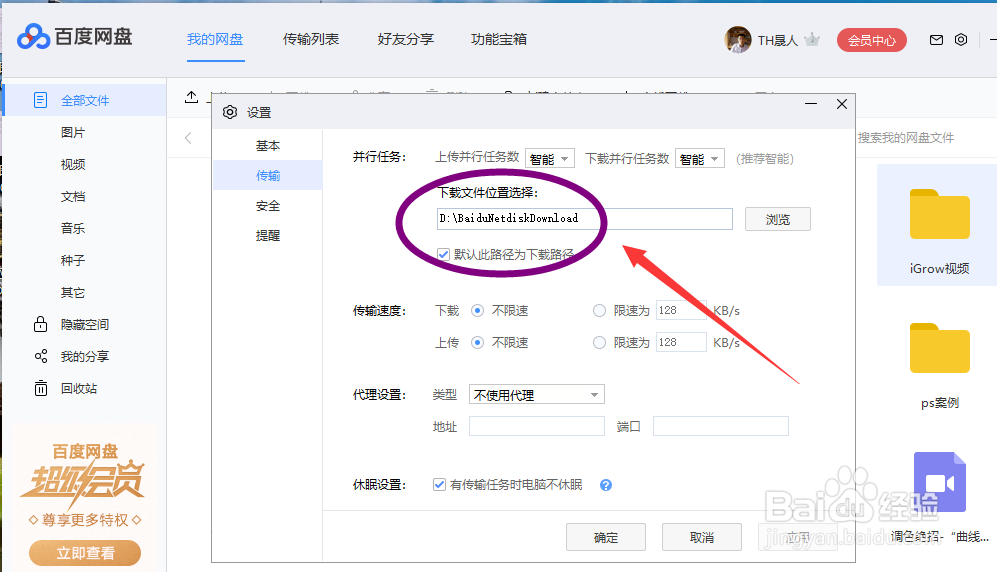Click the Baidu Netdisk logo
Screen dimensions: 997x572
click(x=75, y=37)
